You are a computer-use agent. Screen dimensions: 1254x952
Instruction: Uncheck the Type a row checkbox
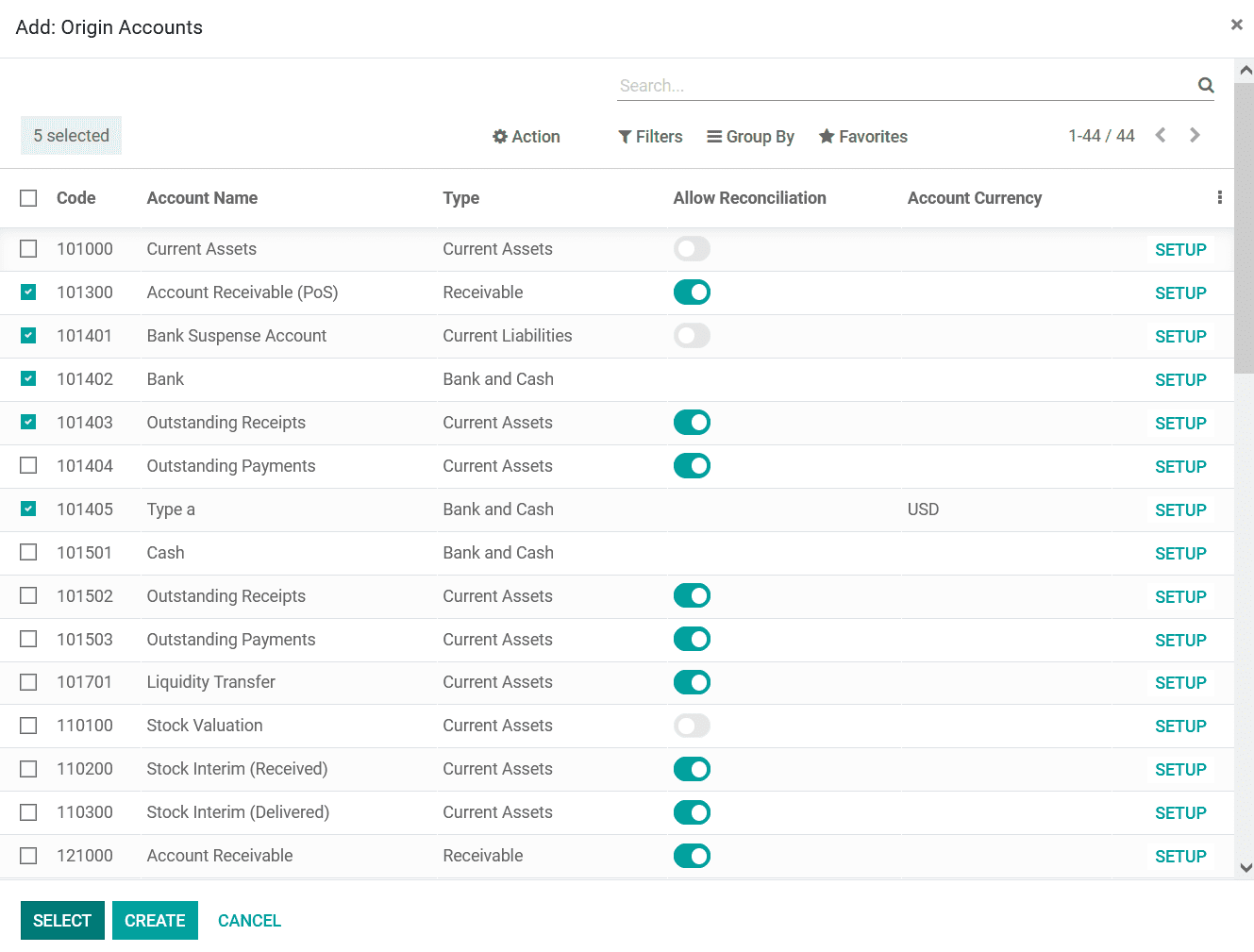(x=28, y=509)
